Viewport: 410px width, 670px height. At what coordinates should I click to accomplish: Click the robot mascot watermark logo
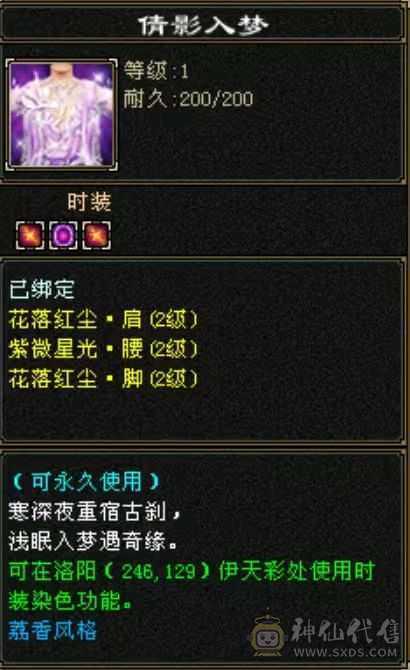point(267,635)
